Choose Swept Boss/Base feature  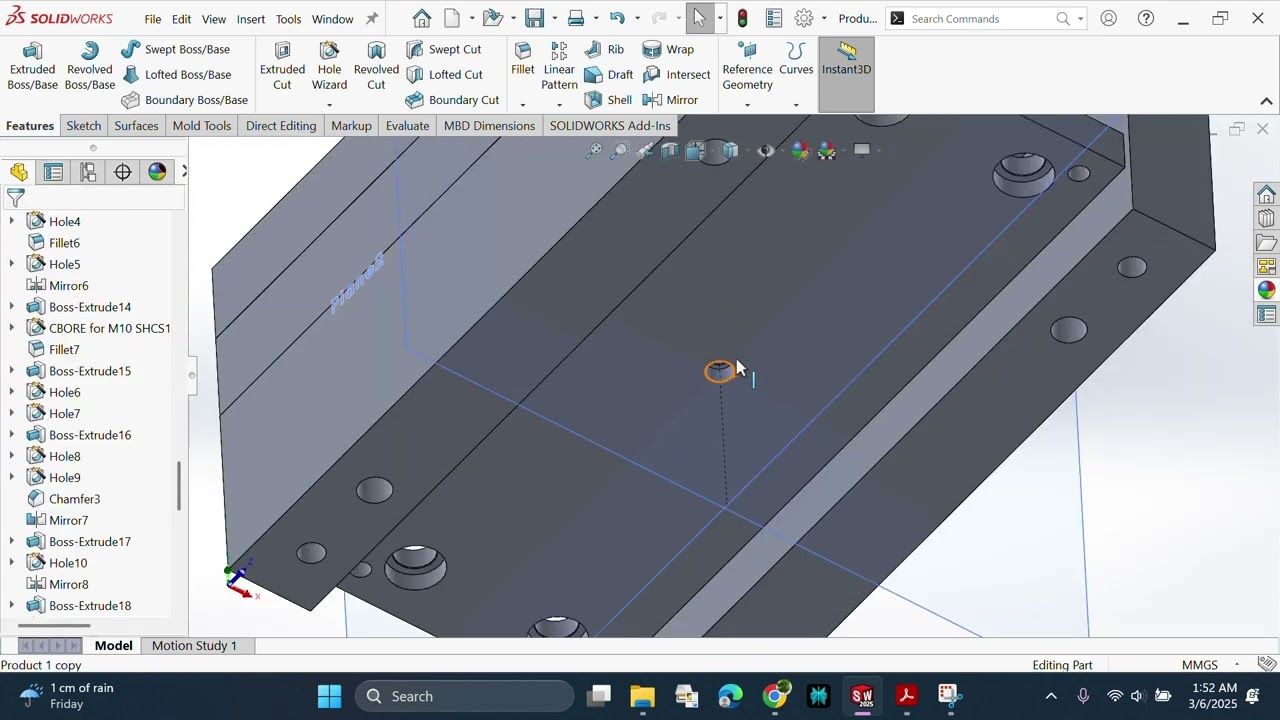(x=175, y=49)
